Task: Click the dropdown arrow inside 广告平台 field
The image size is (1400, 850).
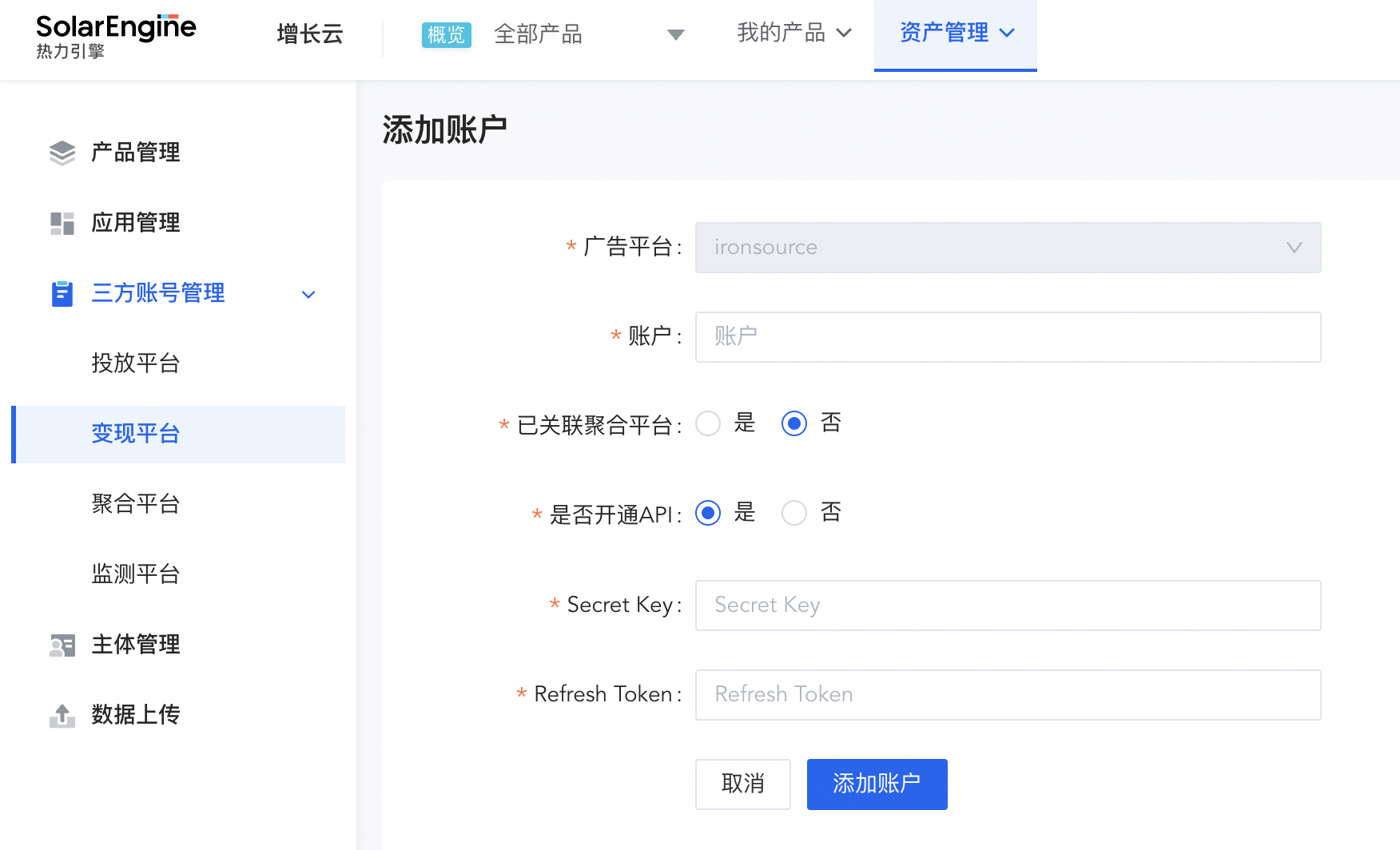Action: click(x=1295, y=248)
